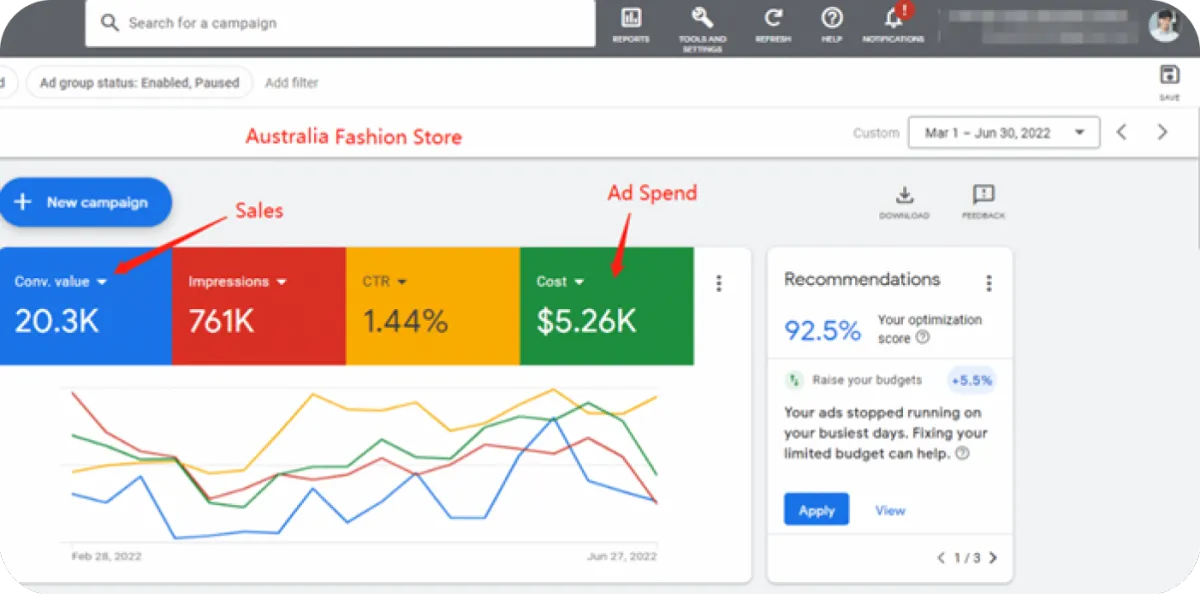Open CTR metric dropdown
This screenshot has height=594, width=1200.
[384, 282]
